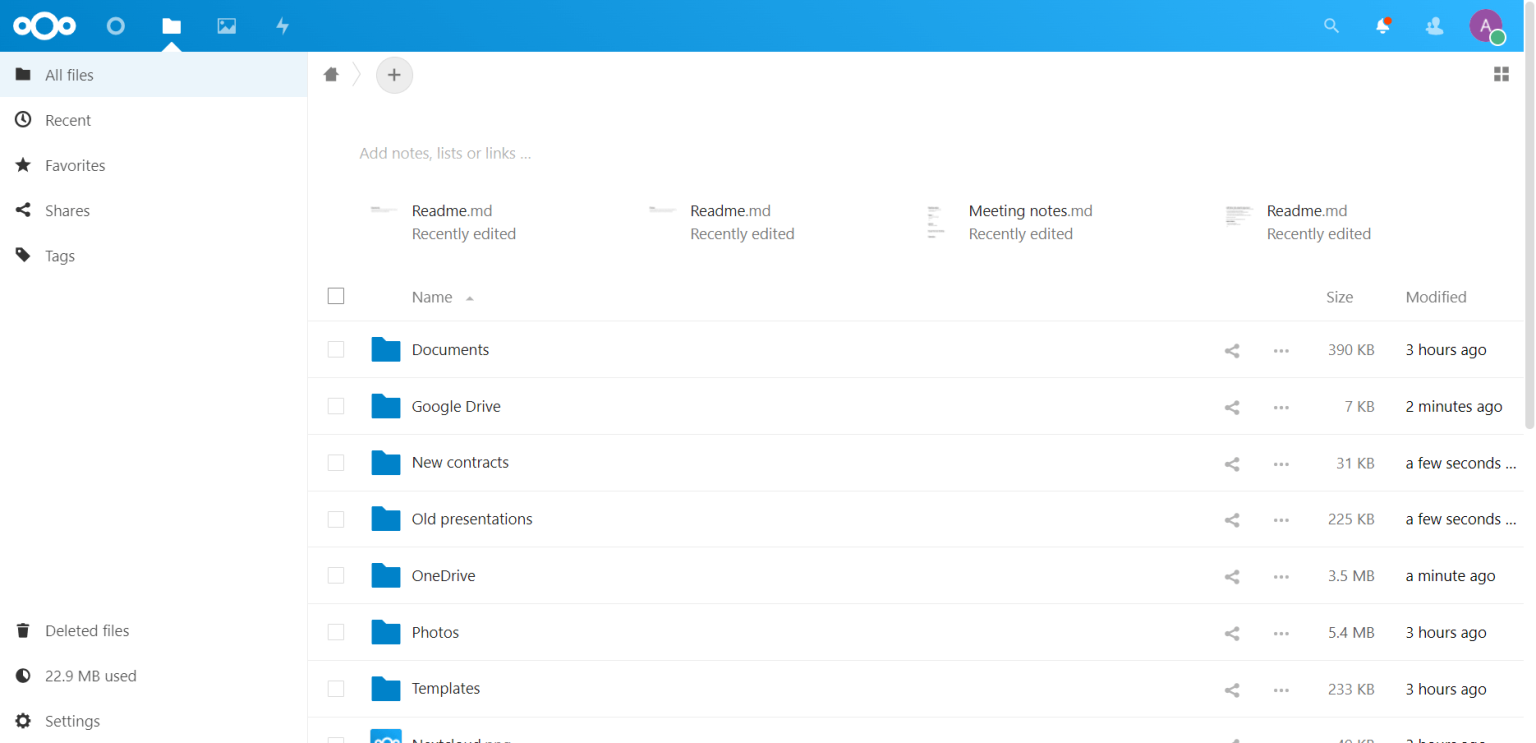Open the Old presentations folder
This screenshot has height=743, width=1536.
point(472,519)
